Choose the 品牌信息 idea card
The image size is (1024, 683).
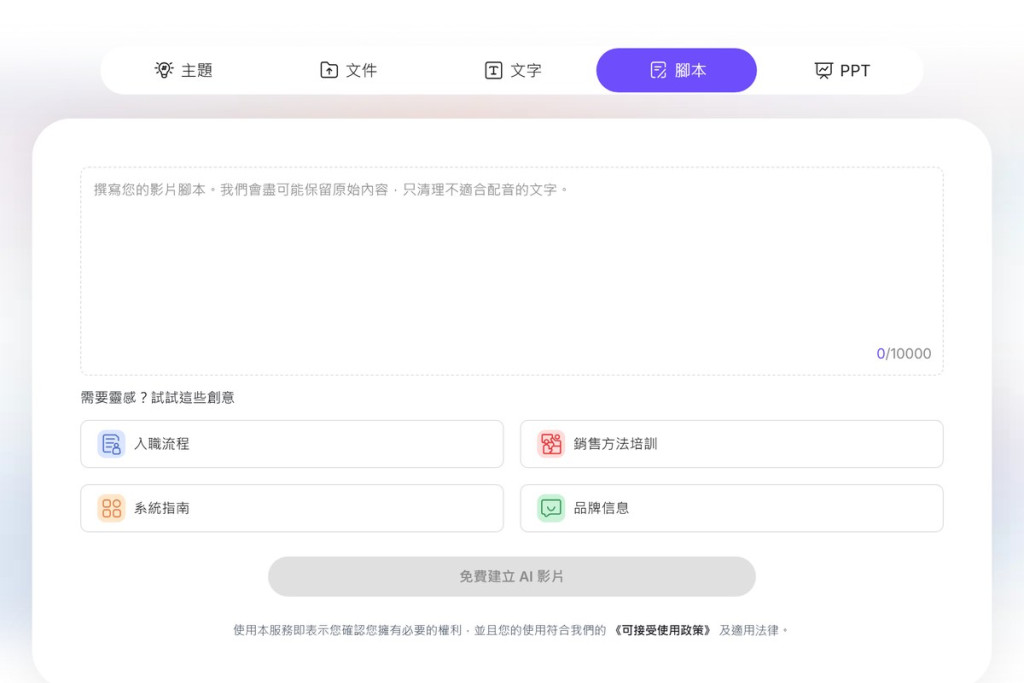coord(731,508)
